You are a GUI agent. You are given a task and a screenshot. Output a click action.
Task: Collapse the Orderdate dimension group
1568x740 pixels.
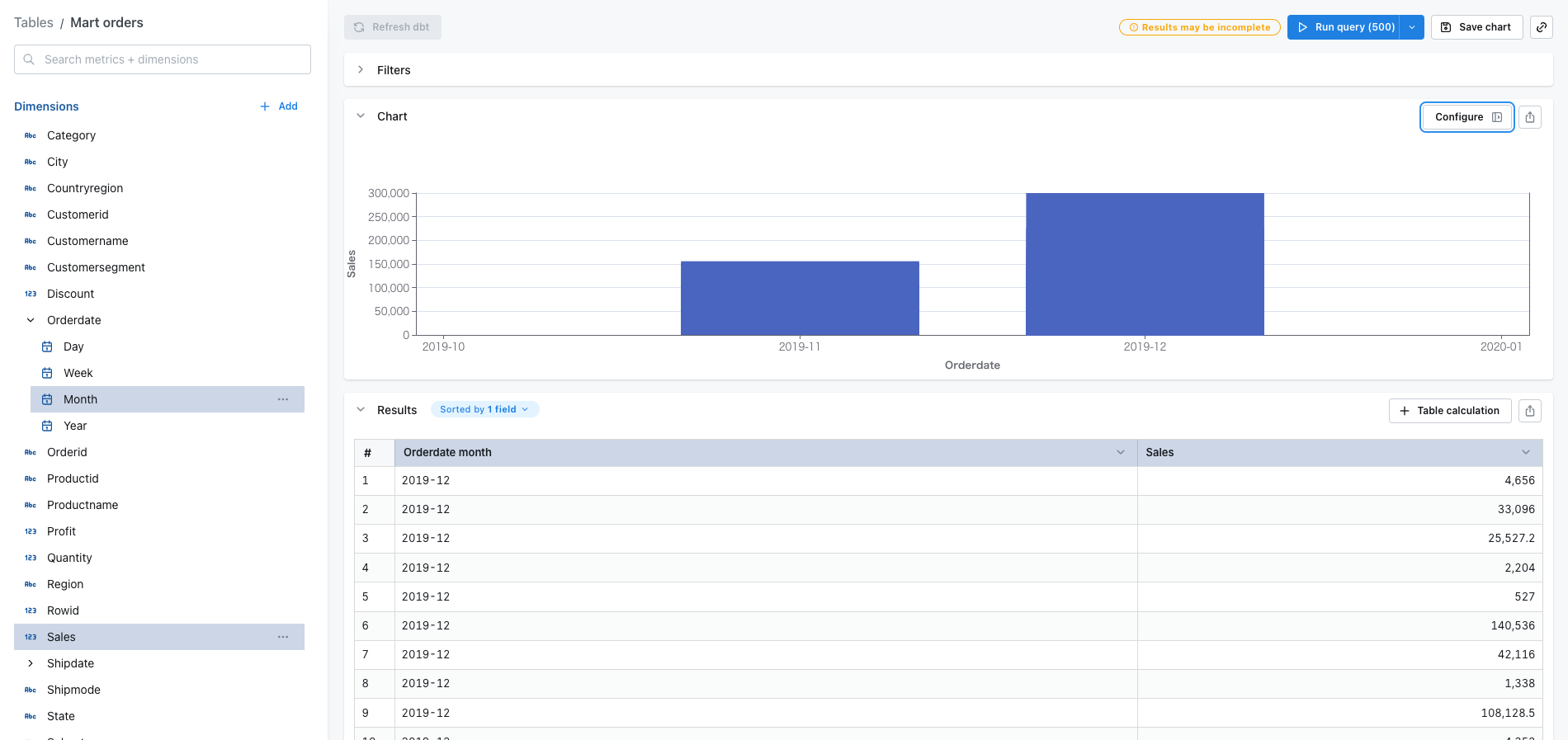pos(31,320)
